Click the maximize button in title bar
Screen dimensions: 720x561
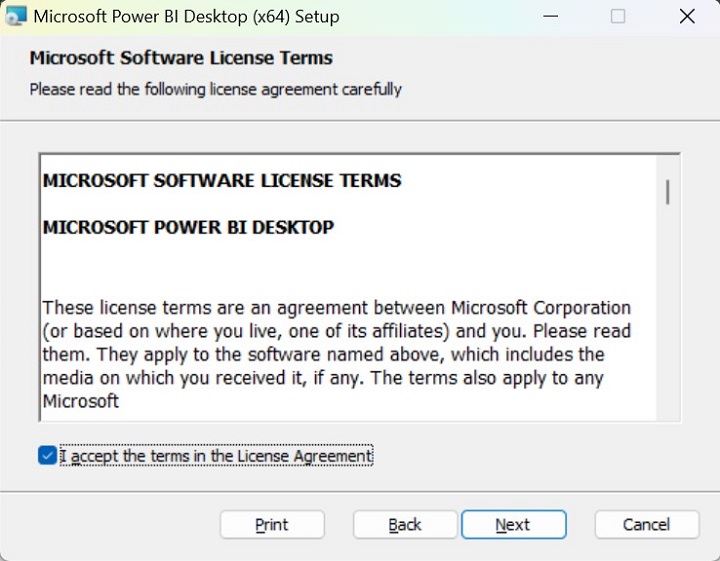(618, 17)
